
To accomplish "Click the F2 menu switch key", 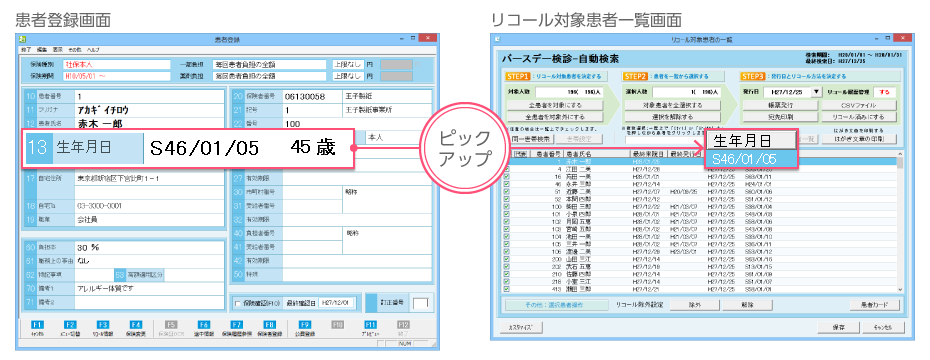I will point(70,328).
